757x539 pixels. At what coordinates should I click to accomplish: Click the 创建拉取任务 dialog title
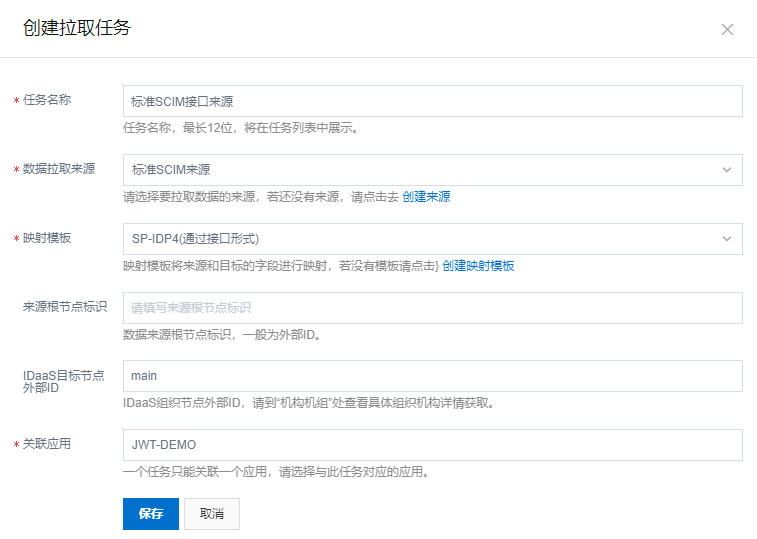pos(77,28)
